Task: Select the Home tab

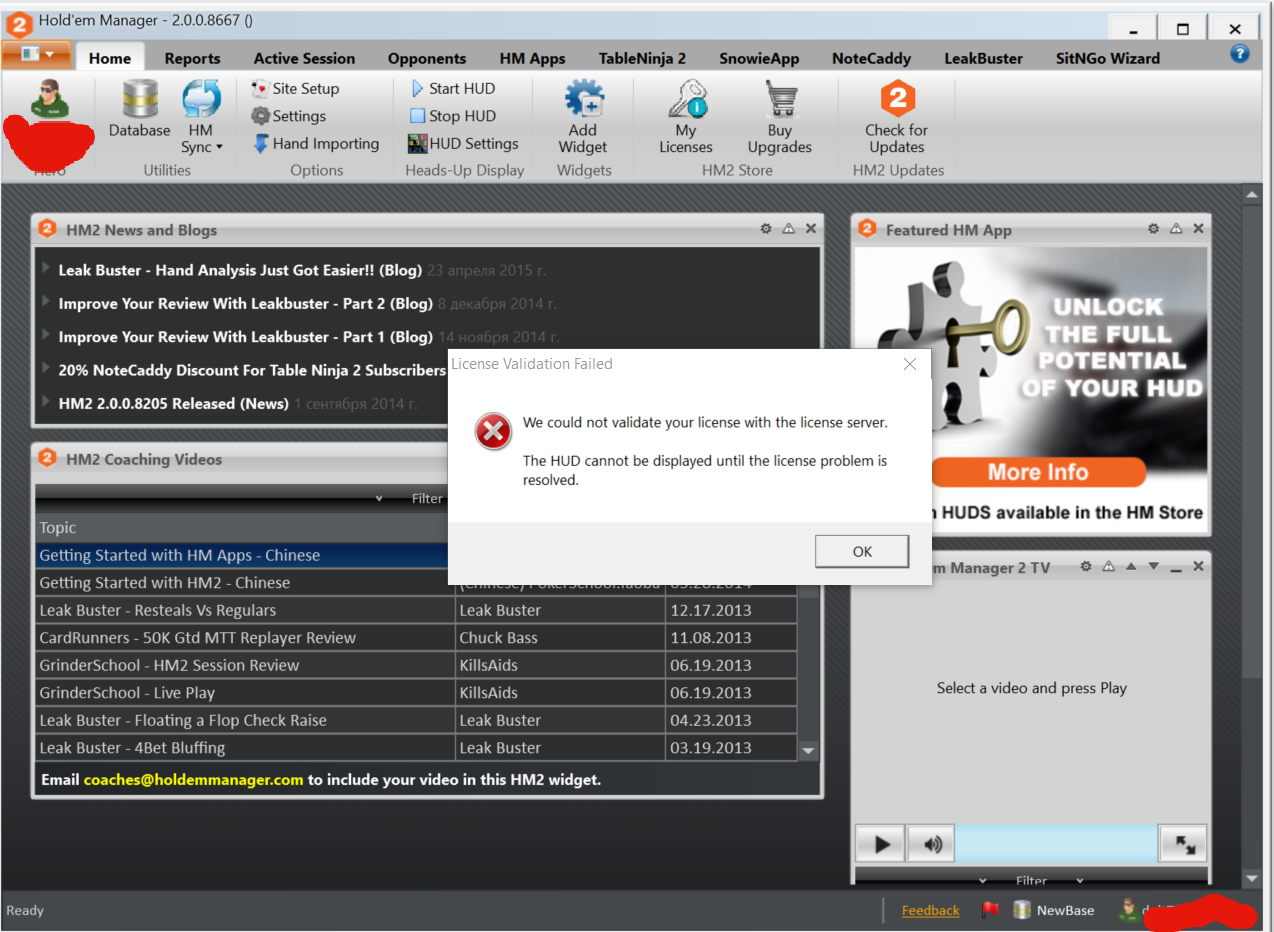Action: [110, 58]
